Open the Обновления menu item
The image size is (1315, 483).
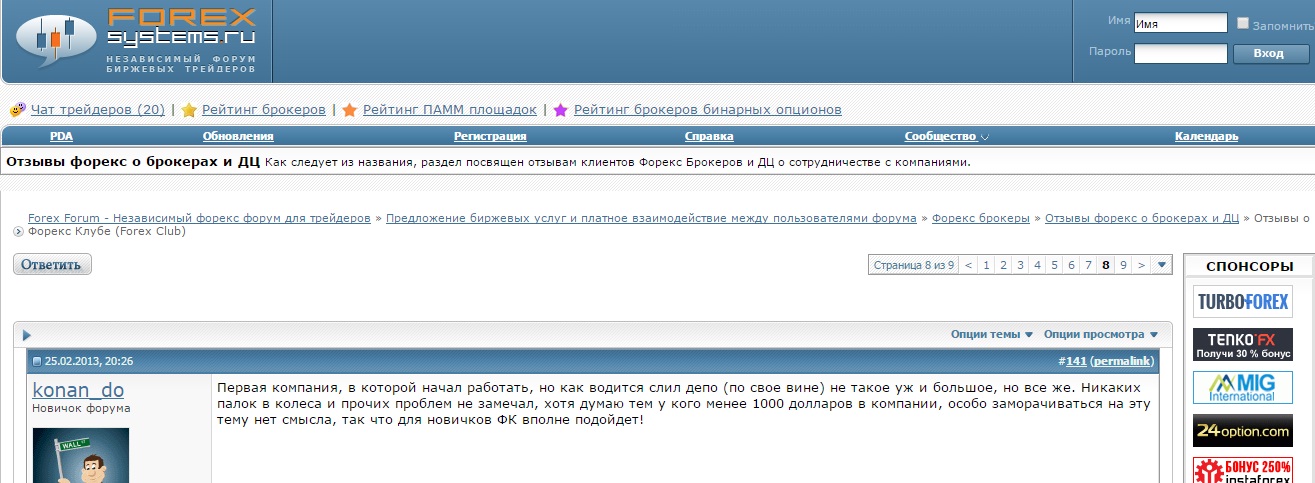pyautogui.click(x=238, y=136)
